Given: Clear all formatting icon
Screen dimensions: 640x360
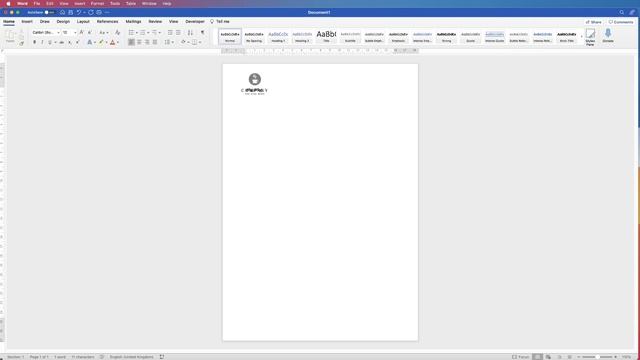Looking at the screenshot, I should pos(118,33).
